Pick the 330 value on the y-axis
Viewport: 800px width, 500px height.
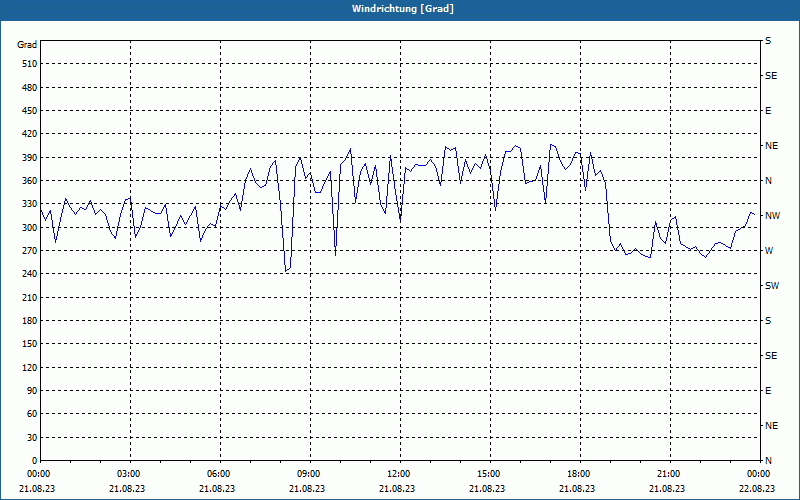coord(29,204)
